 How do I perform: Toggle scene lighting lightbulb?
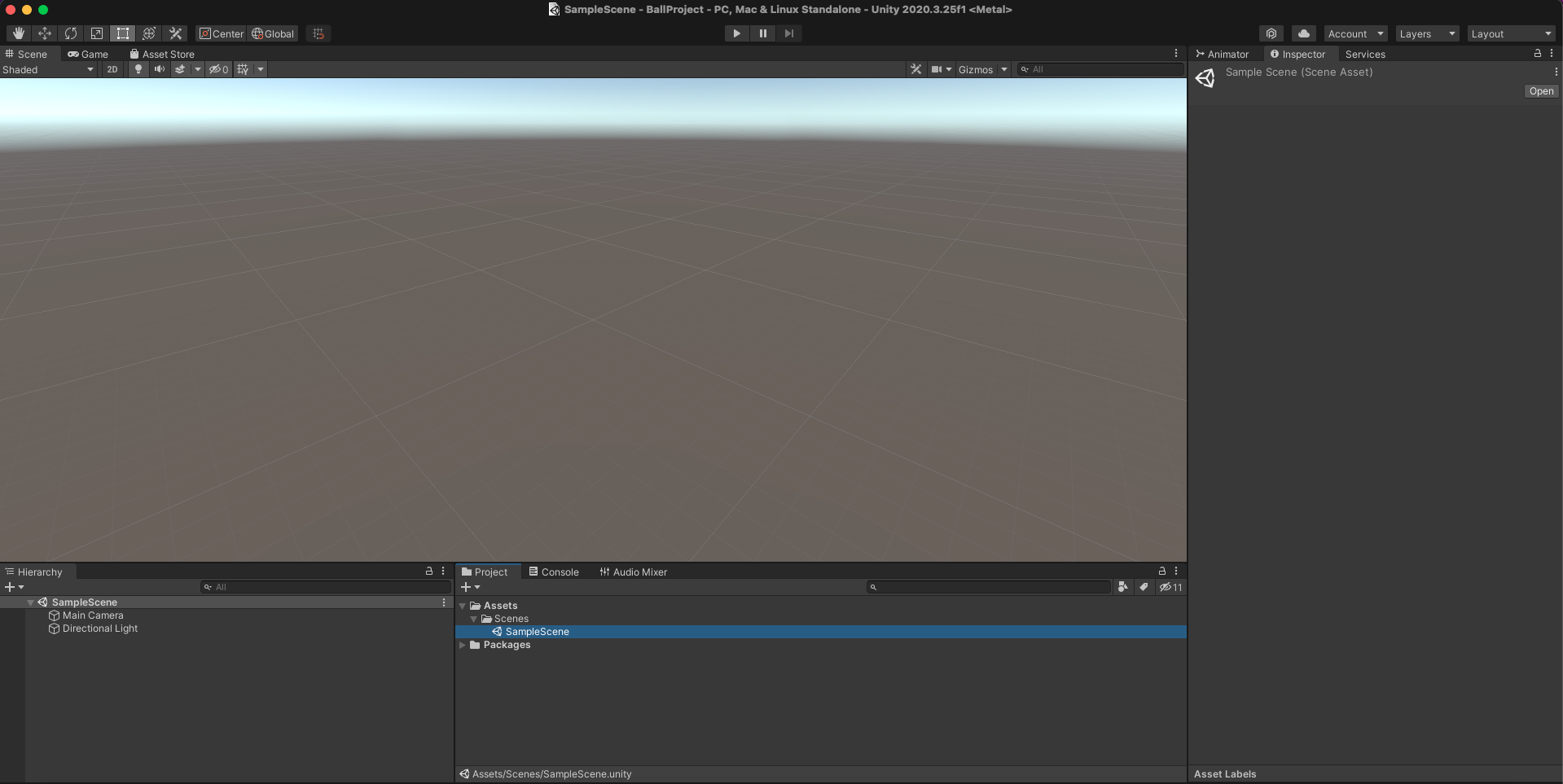tap(138, 69)
